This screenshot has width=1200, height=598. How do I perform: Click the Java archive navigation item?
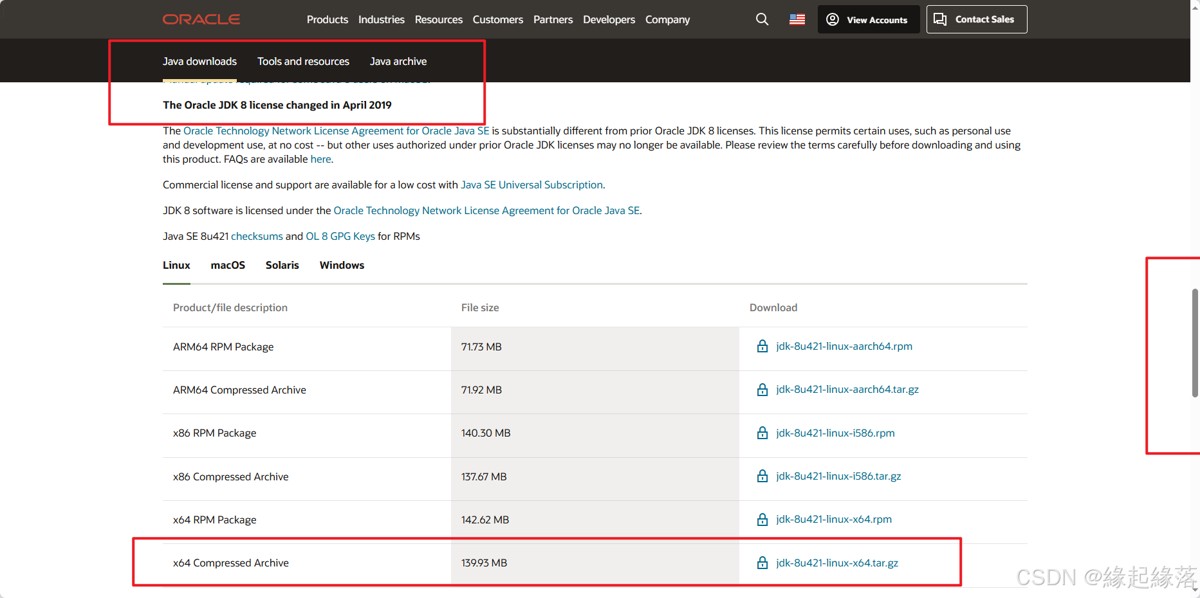(x=398, y=61)
